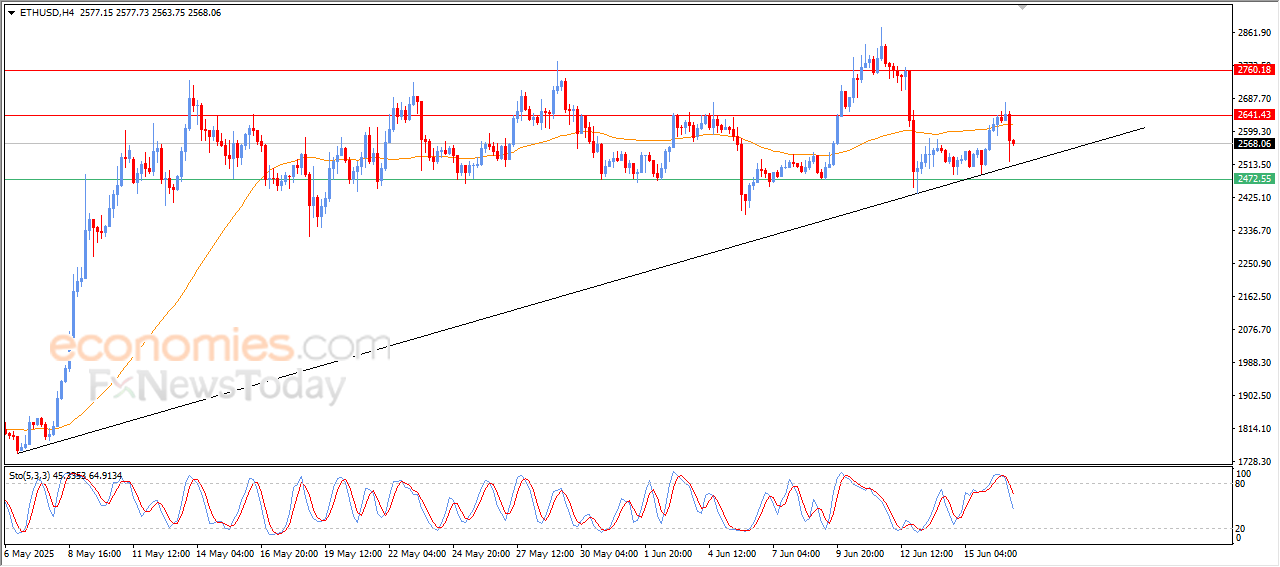
Task: Click the black 2568.06 current price label
Action: 1254,144
